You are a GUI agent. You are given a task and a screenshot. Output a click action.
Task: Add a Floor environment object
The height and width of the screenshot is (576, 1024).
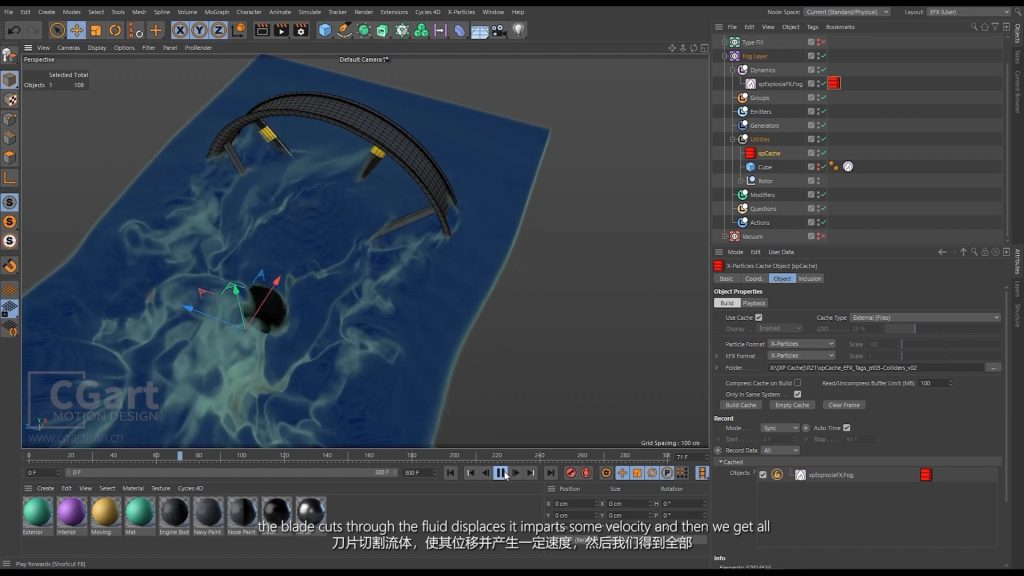click(x=479, y=30)
